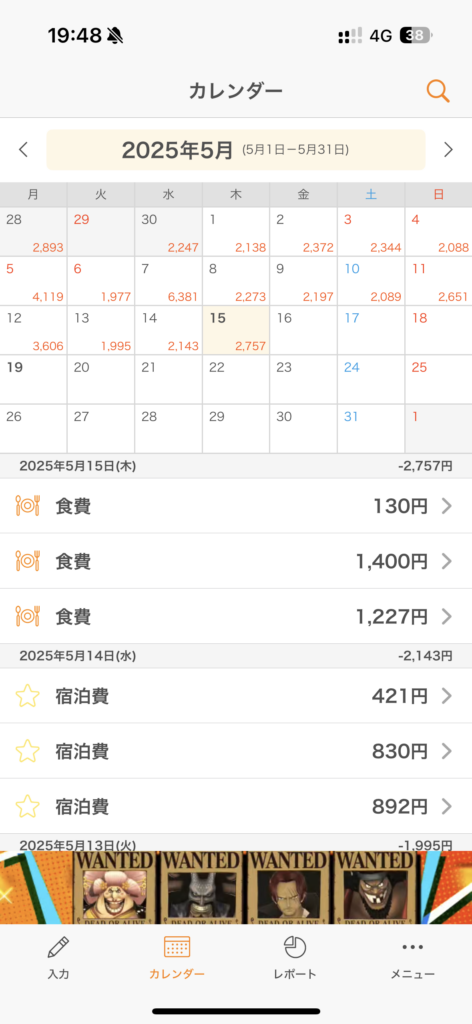
Task: Select May 5 with 4,119 total
Action: tap(33, 281)
